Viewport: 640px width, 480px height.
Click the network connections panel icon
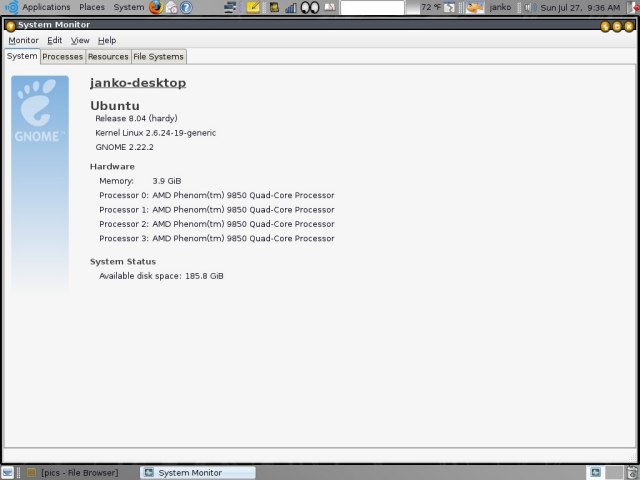point(231,7)
